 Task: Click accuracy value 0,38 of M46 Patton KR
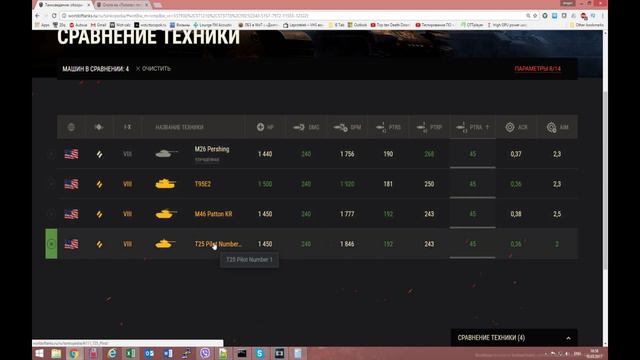pyautogui.click(x=516, y=214)
